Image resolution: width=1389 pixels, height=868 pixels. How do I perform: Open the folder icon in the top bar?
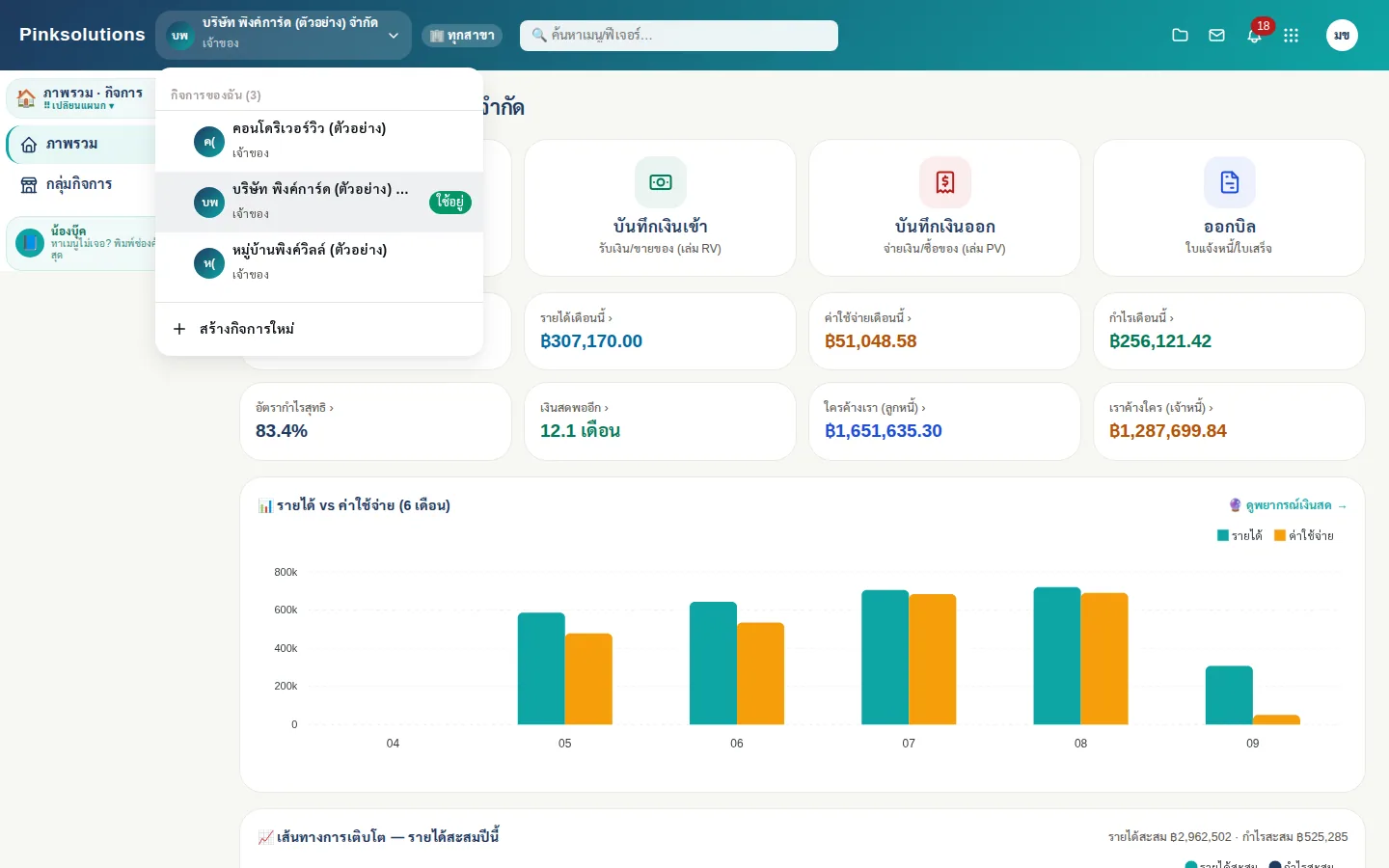[1180, 36]
